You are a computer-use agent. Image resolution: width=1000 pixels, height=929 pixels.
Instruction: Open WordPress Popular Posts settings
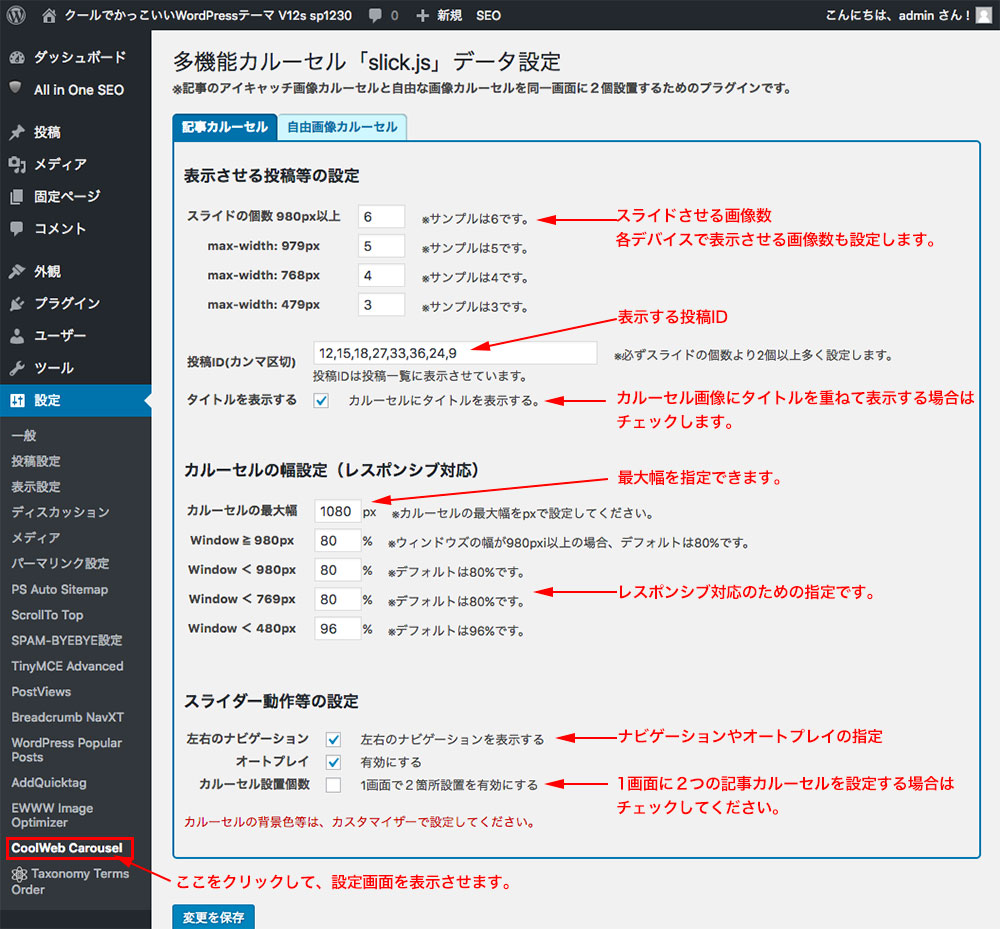pos(66,750)
